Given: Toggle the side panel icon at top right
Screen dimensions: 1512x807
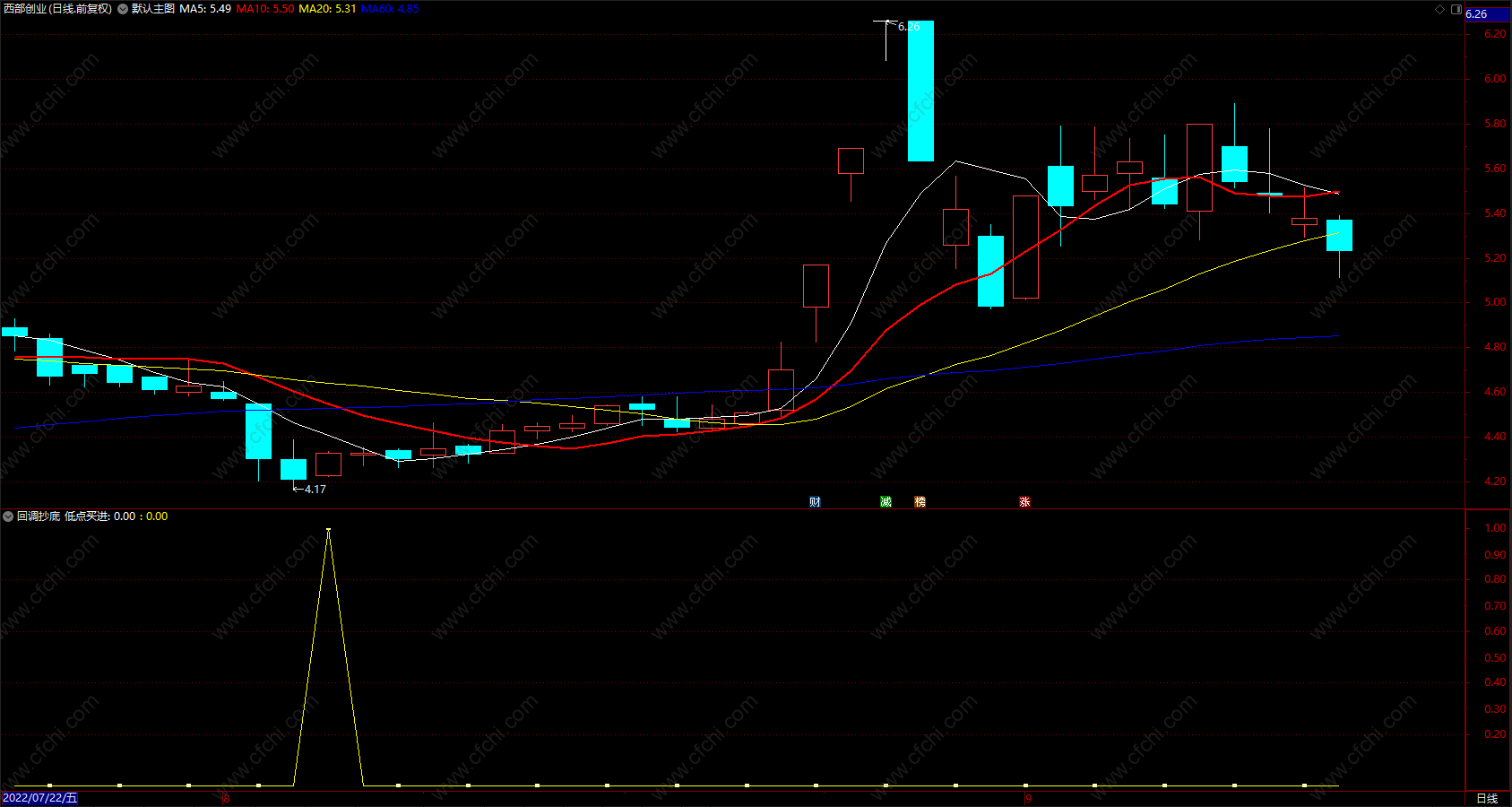Looking at the screenshot, I should click(1456, 9).
